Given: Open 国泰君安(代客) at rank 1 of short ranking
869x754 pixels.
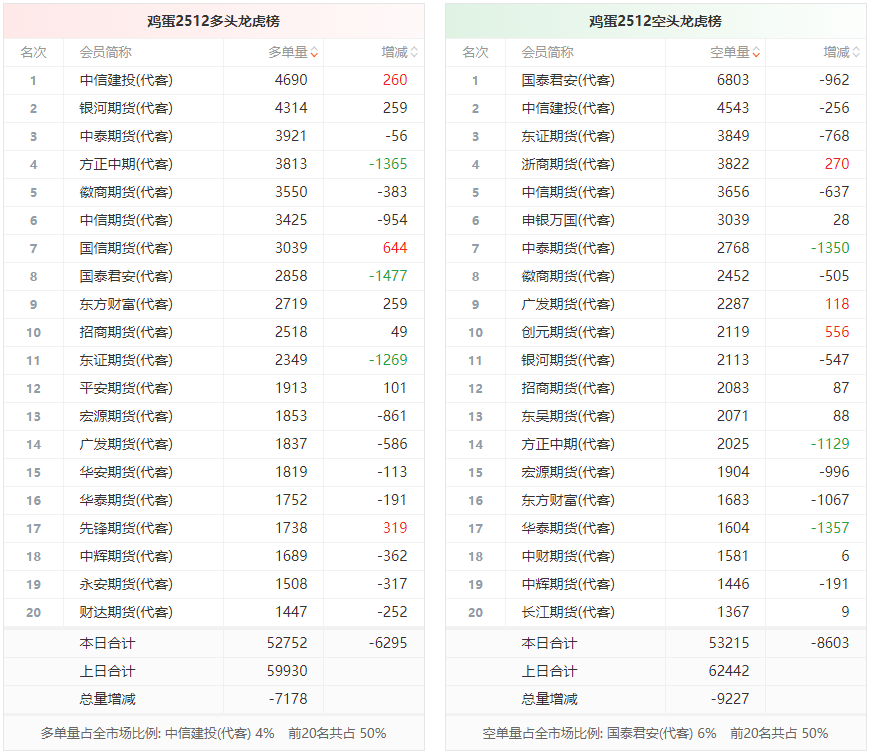Looking at the screenshot, I should point(567,80).
